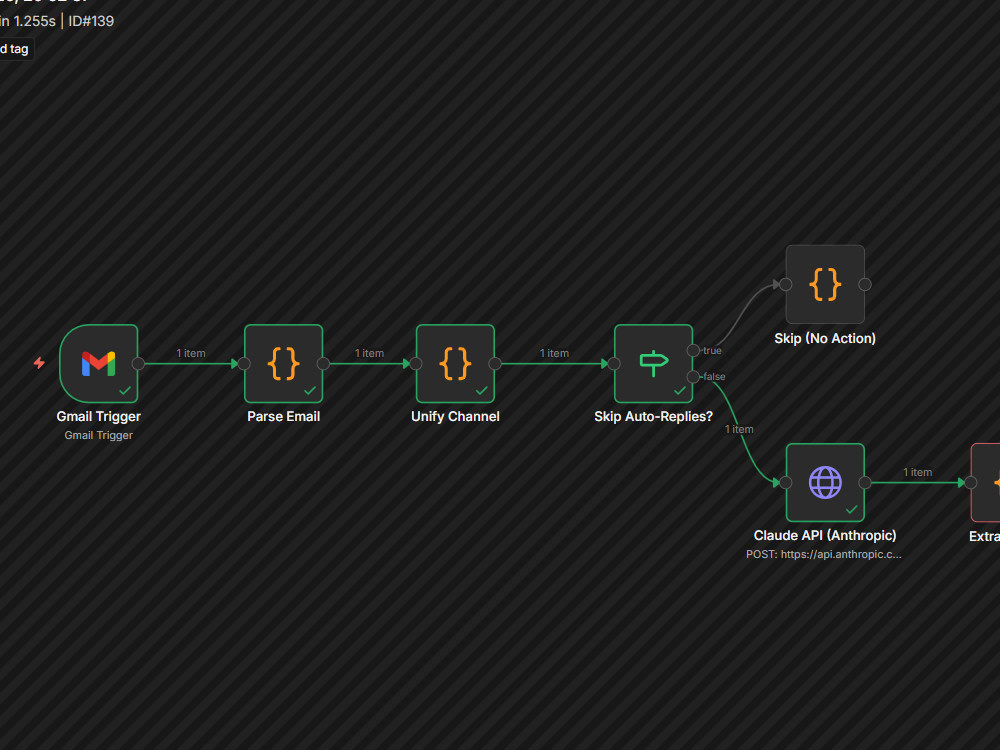Click the Parse Email input connector

(x=244, y=364)
